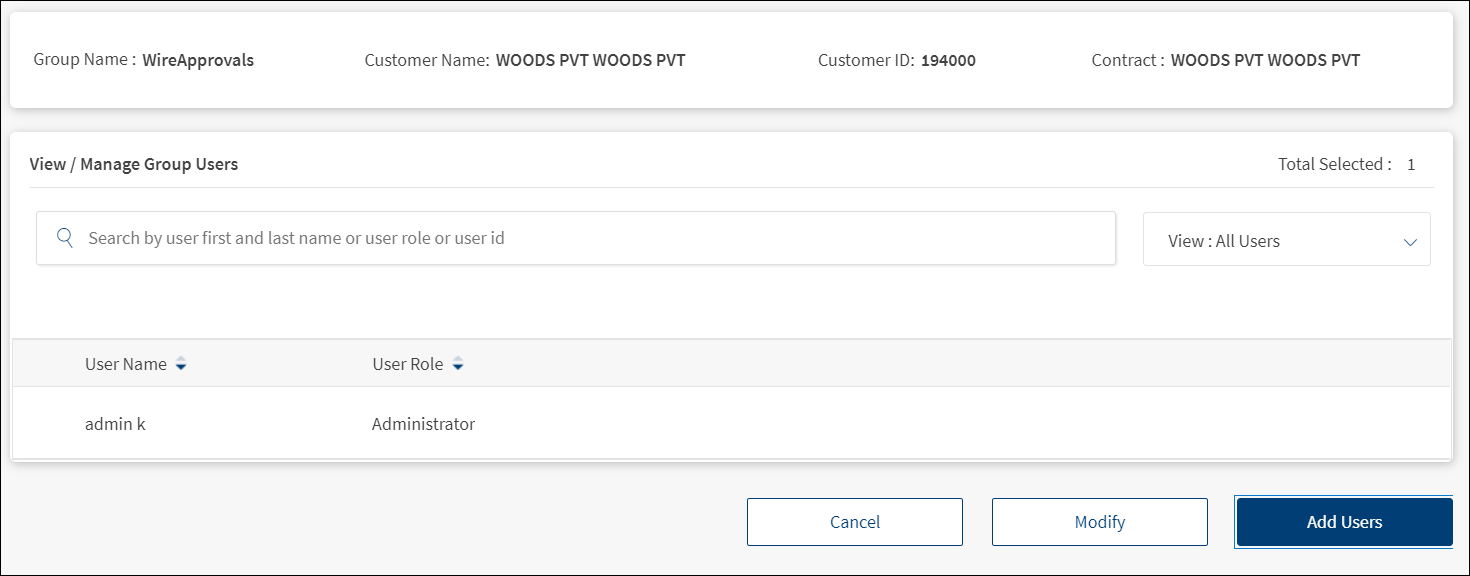Screen dimensions: 1470x576
Task: Click the Total Selected count
Action: [x=1411, y=165]
